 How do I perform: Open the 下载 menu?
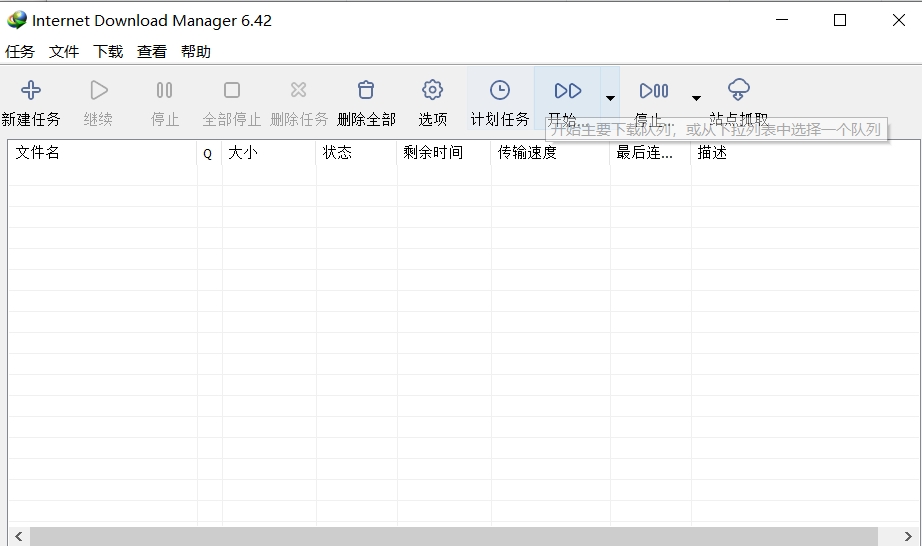[108, 52]
